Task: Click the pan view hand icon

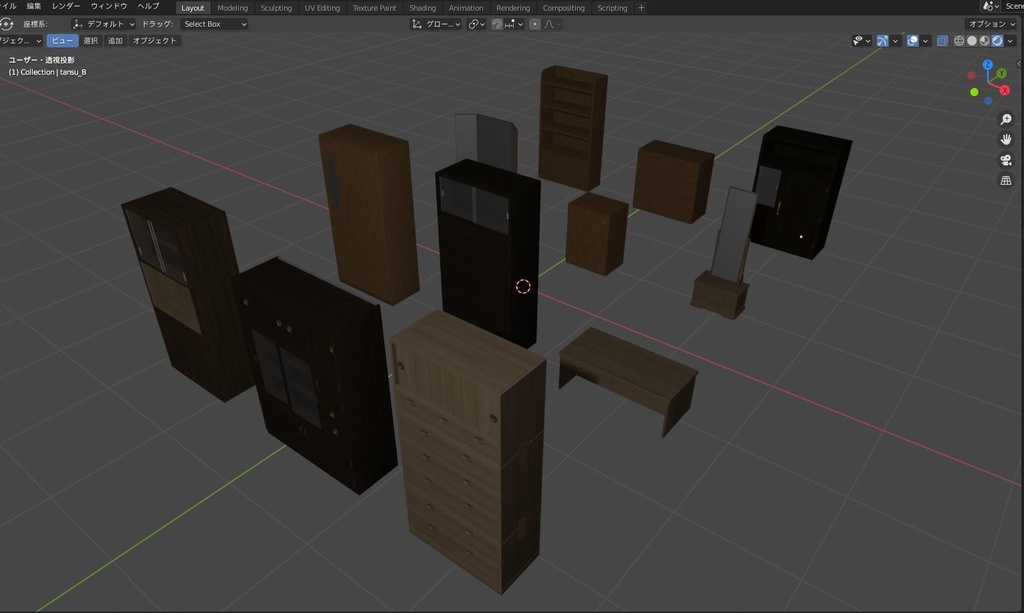Action: [1006, 139]
